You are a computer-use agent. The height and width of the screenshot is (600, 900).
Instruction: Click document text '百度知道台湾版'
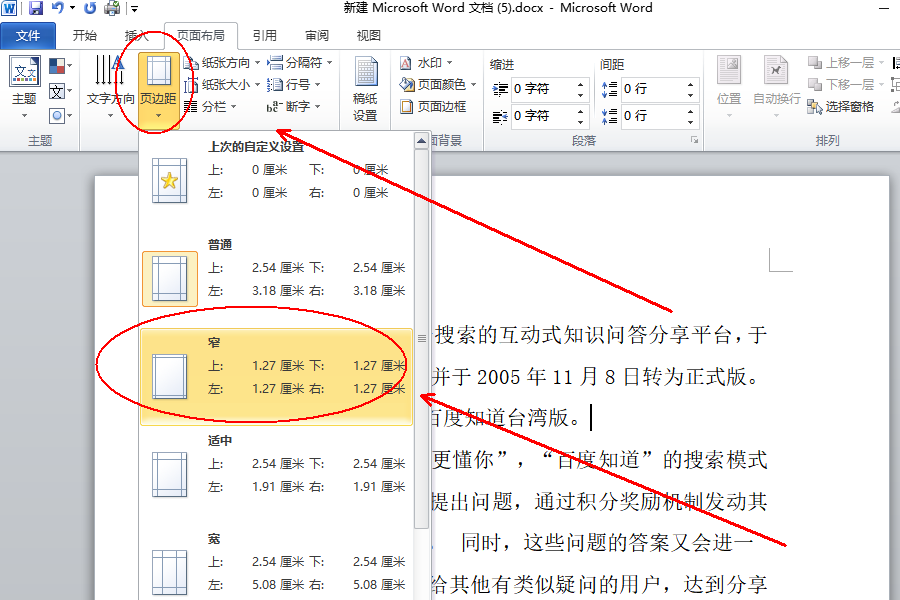(499, 417)
